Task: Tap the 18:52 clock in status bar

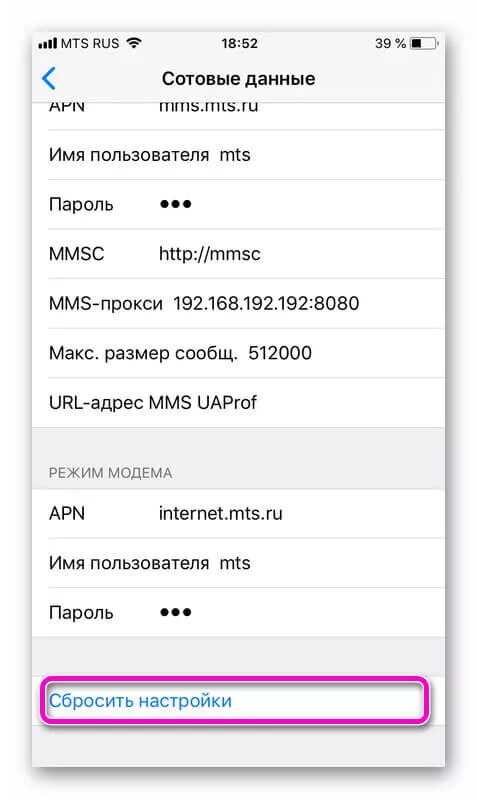Action: coord(239,43)
